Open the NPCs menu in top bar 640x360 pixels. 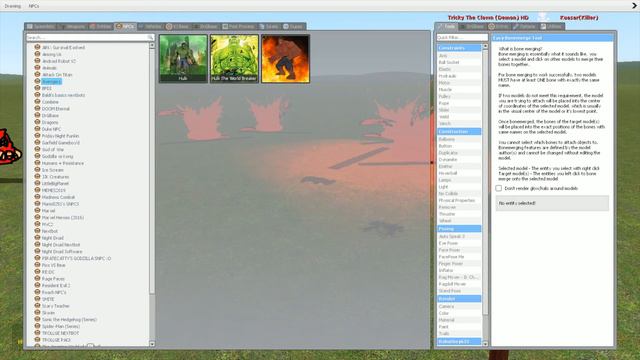coord(34,6)
